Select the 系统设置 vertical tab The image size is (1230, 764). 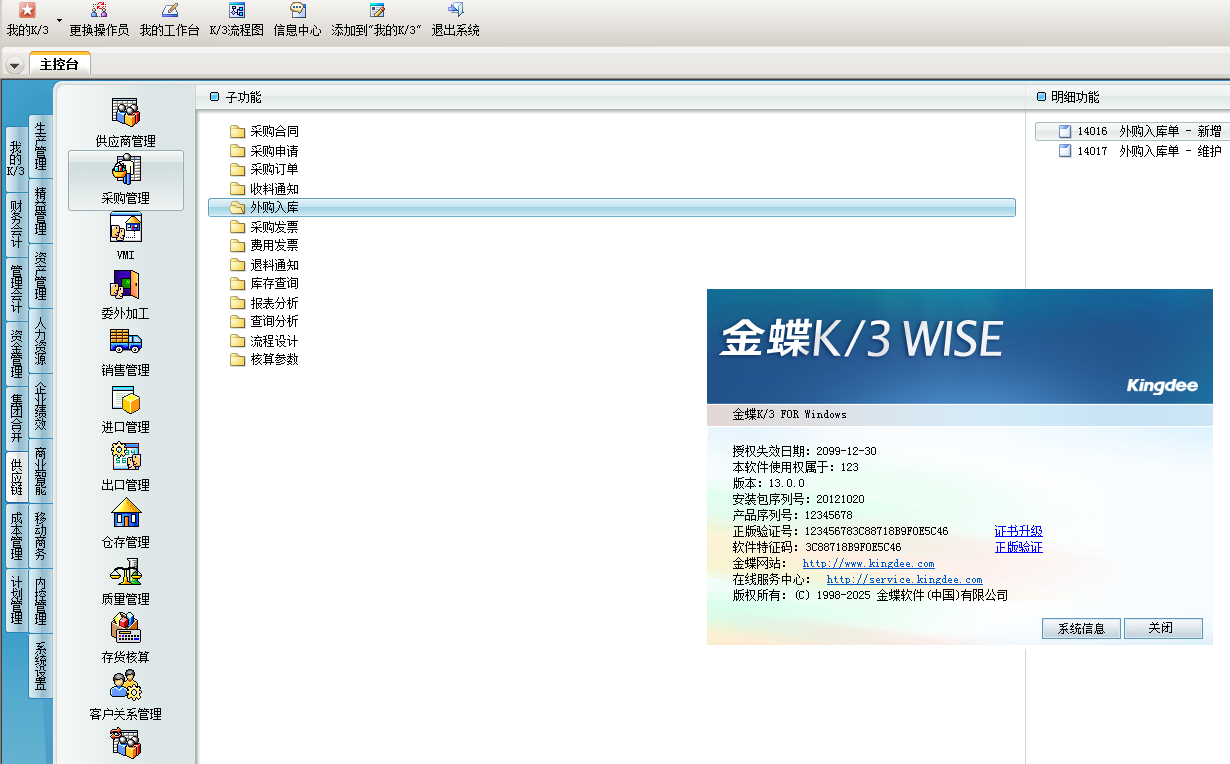[x=41, y=666]
